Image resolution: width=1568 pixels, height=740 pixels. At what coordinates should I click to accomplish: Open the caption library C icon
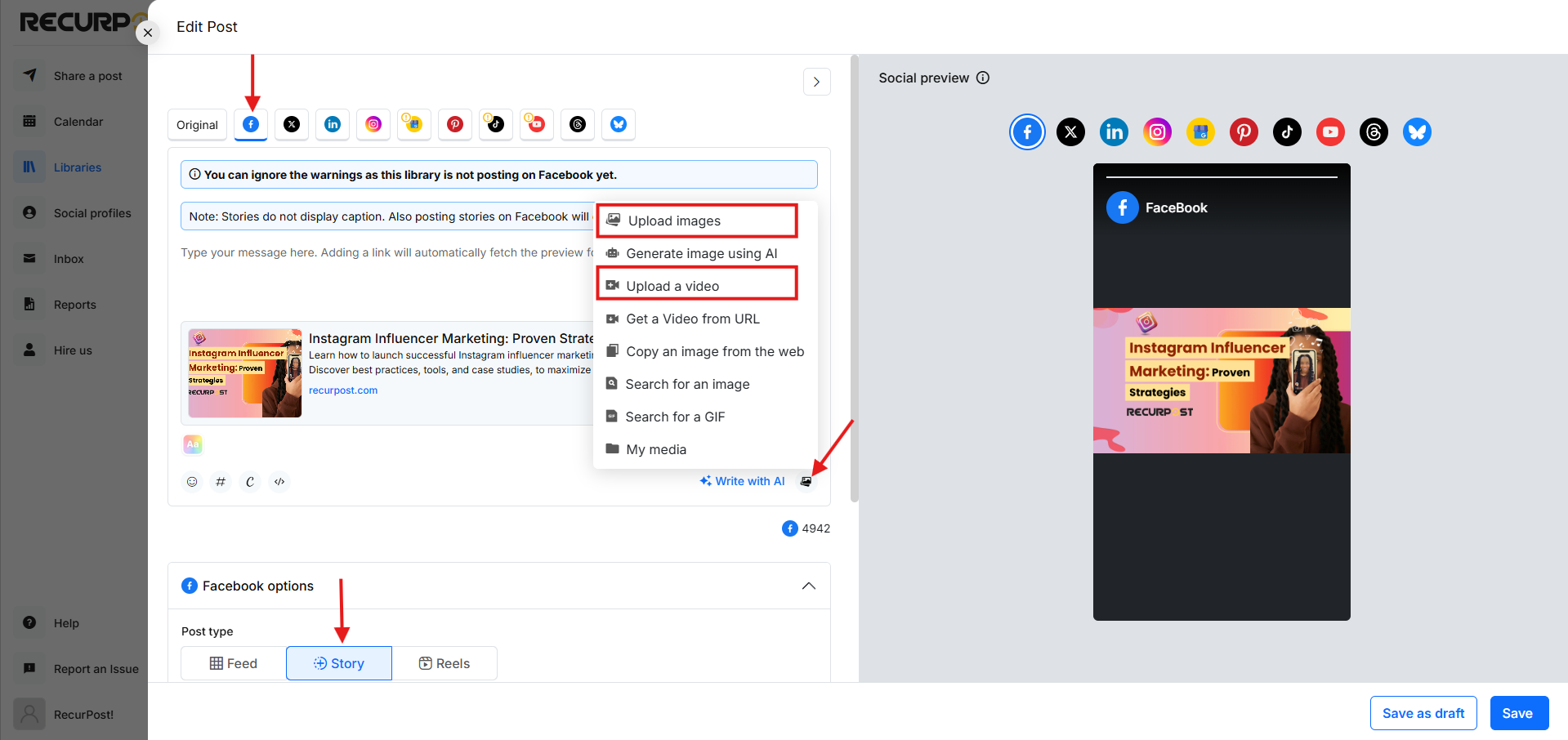tap(250, 482)
